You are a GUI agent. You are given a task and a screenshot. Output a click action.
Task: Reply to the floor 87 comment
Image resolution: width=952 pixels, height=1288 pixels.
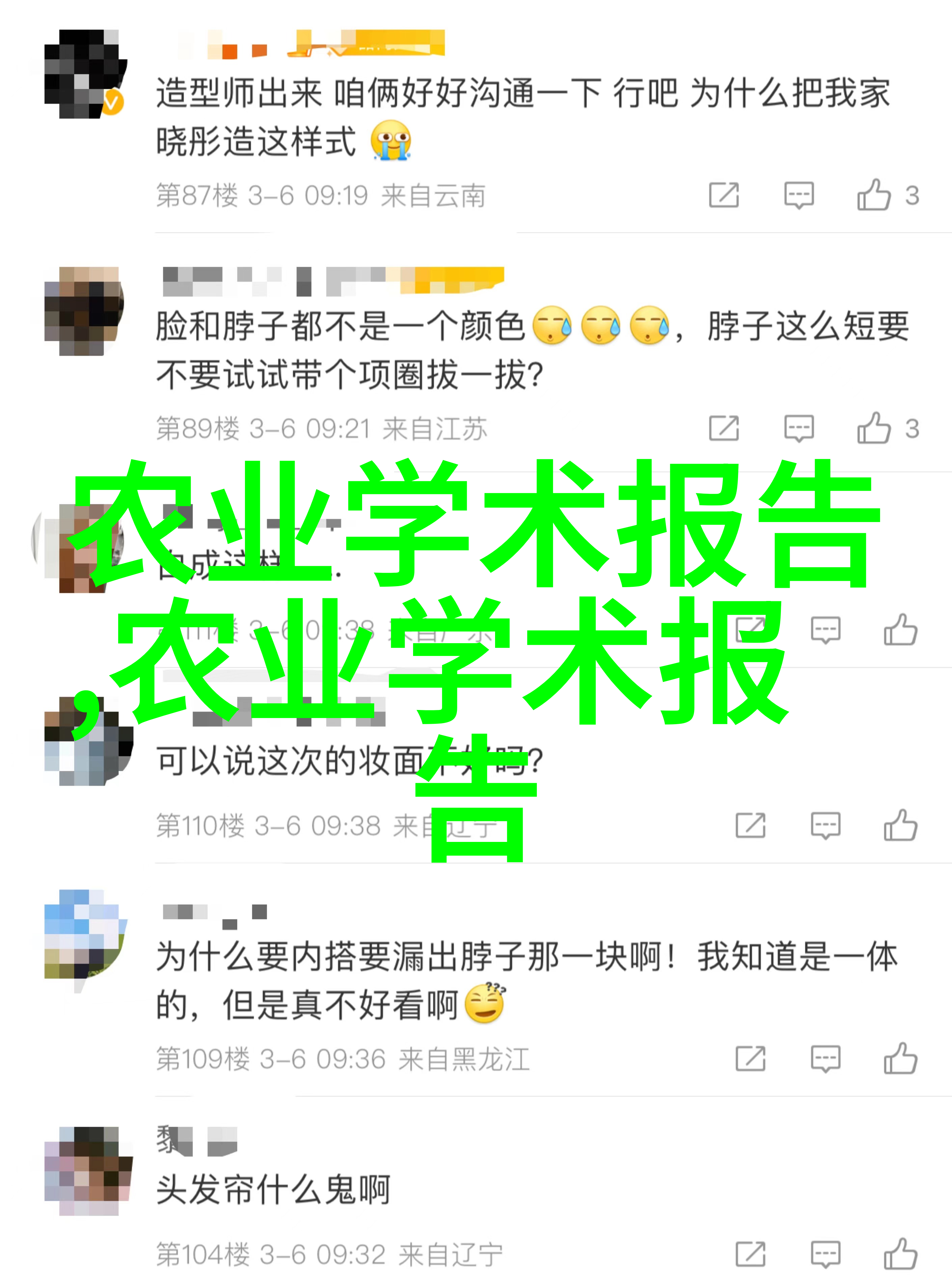[x=799, y=195]
